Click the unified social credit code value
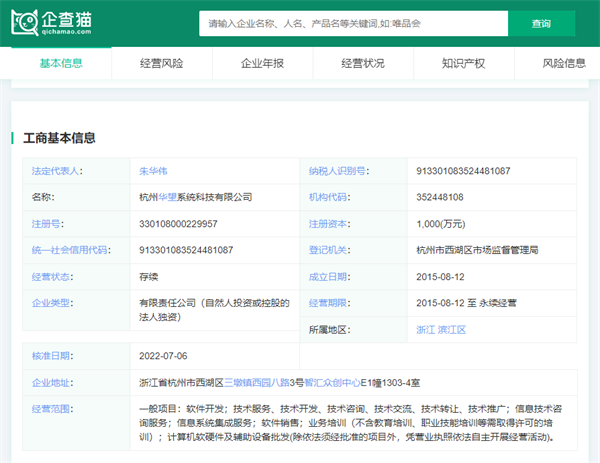 186,250
